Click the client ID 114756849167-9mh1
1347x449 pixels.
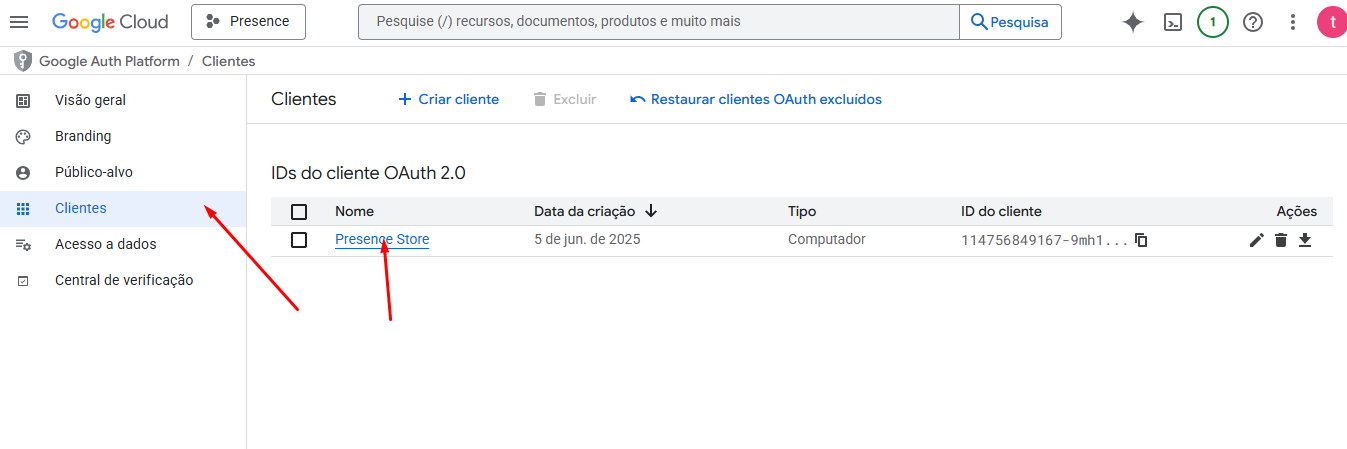pyautogui.click(x=1045, y=240)
